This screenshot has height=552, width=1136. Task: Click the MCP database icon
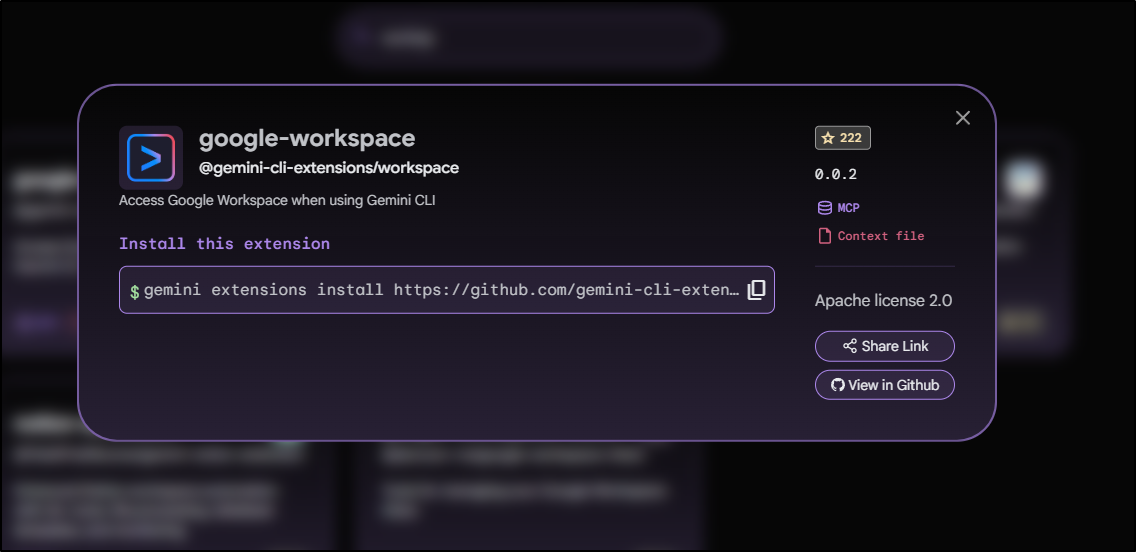[825, 208]
